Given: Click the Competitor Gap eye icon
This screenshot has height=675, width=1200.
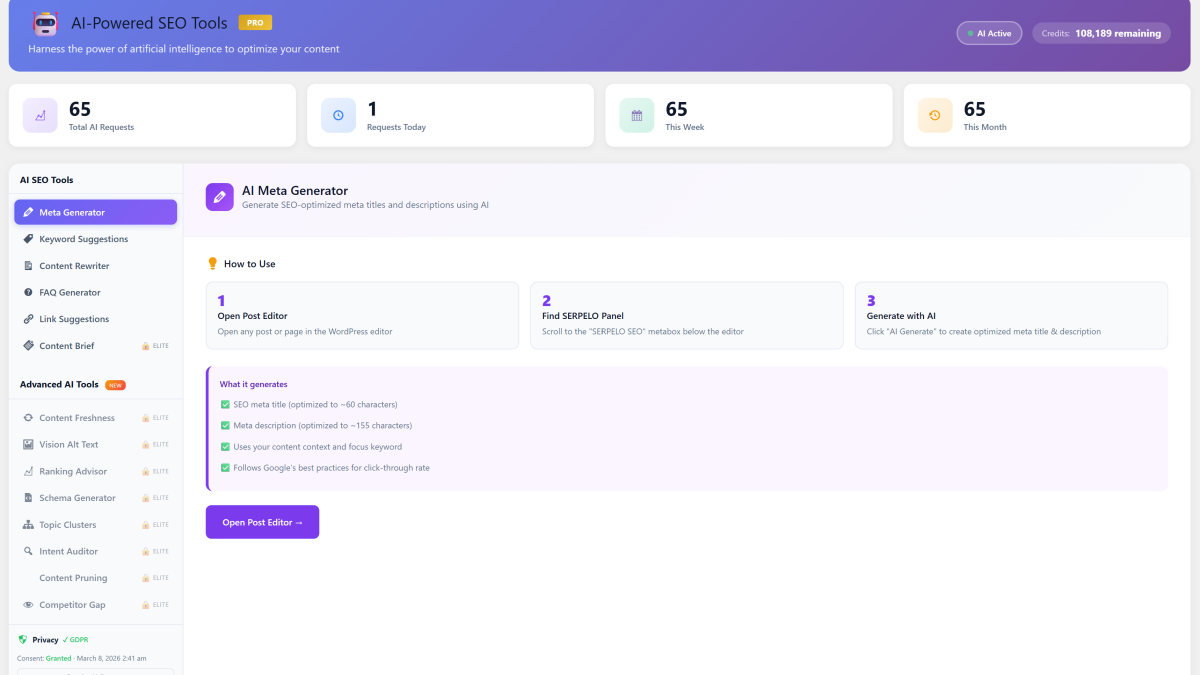Looking at the screenshot, I should point(29,604).
